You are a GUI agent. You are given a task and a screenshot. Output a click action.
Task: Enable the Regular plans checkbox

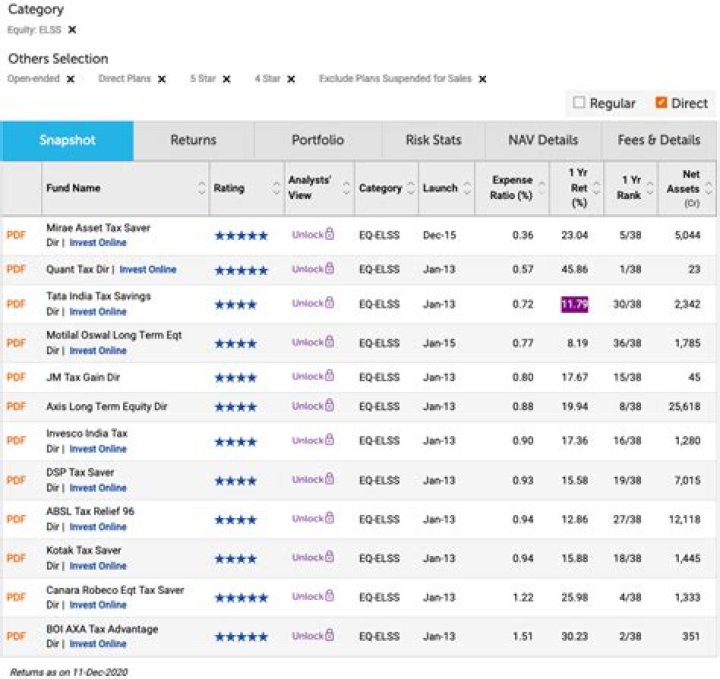point(578,103)
